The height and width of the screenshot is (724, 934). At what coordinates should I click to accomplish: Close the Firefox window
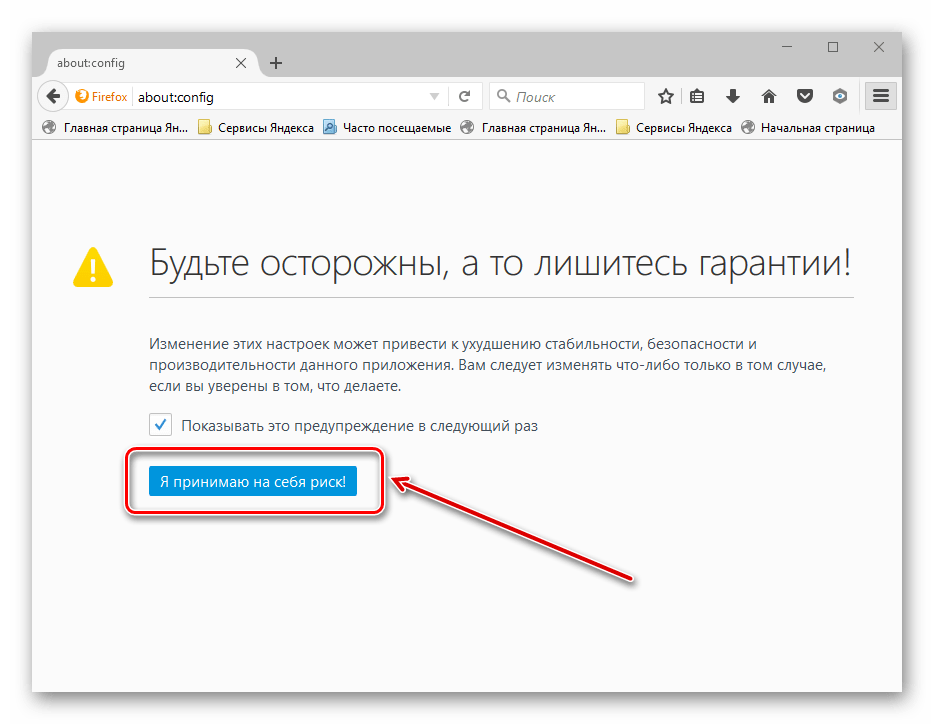[879, 46]
